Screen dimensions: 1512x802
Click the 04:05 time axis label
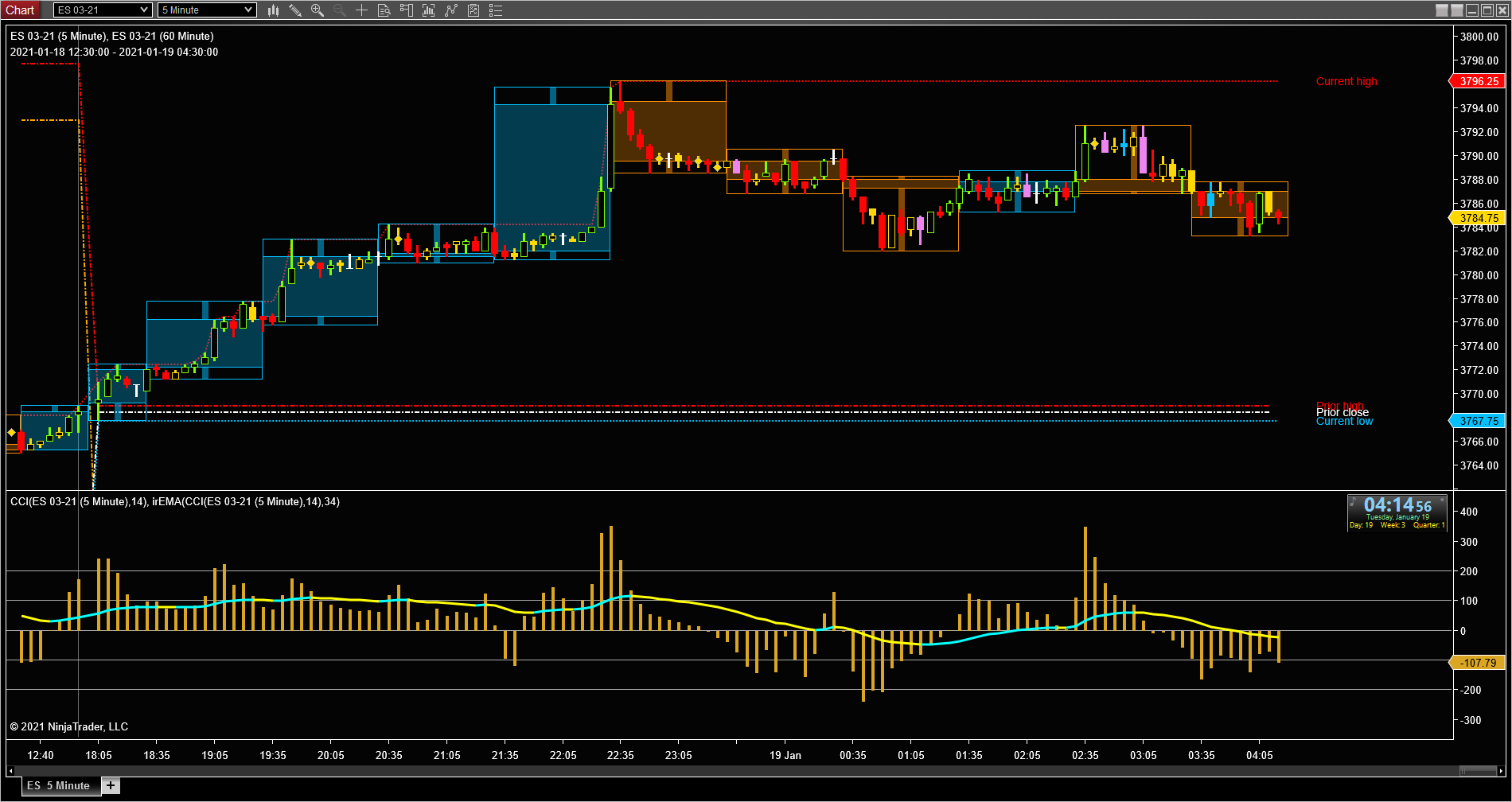(1260, 755)
